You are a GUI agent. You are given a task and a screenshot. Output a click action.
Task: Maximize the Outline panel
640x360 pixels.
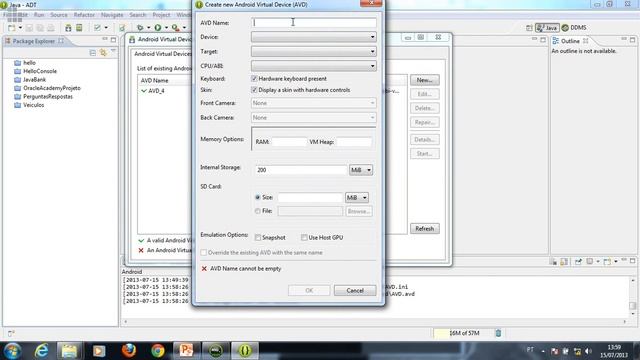(632, 40)
